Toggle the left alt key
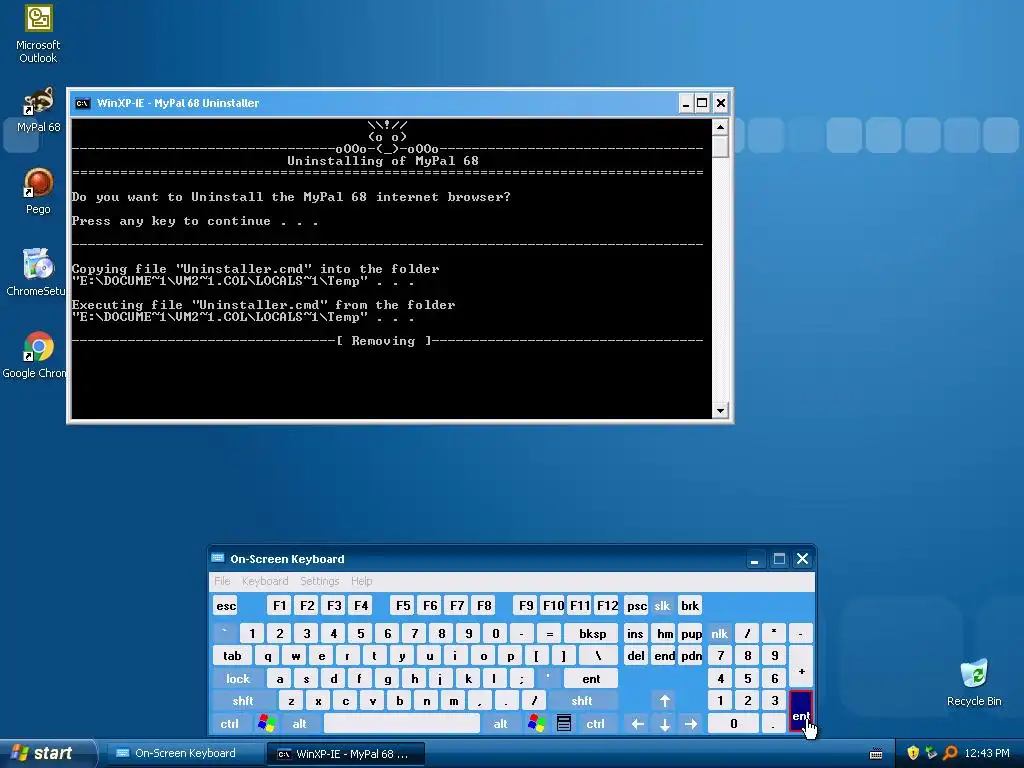The width and height of the screenshot is (1024, 768). point(299,724)
